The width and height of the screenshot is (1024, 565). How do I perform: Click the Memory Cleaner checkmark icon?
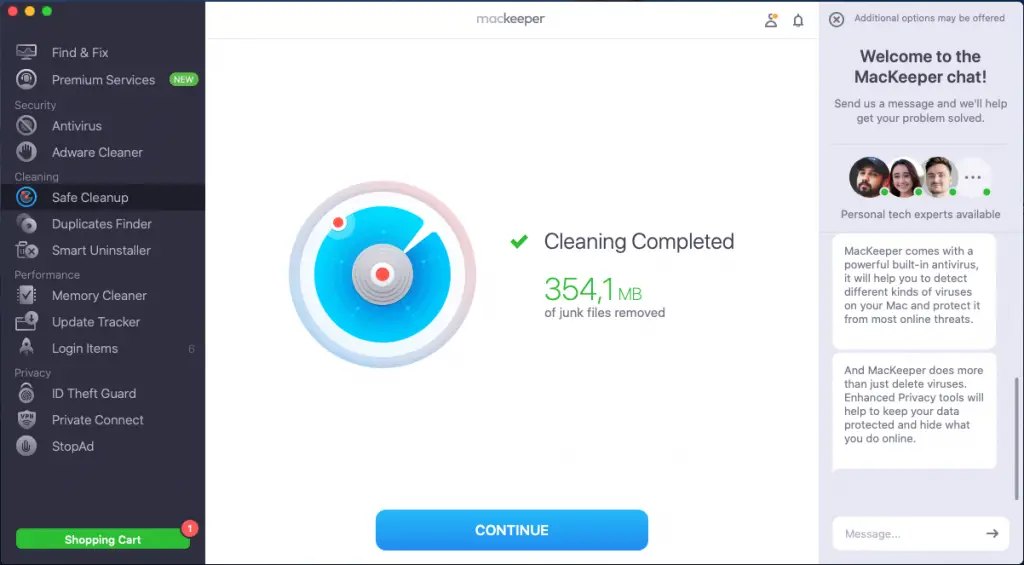[x=26, y=295]
